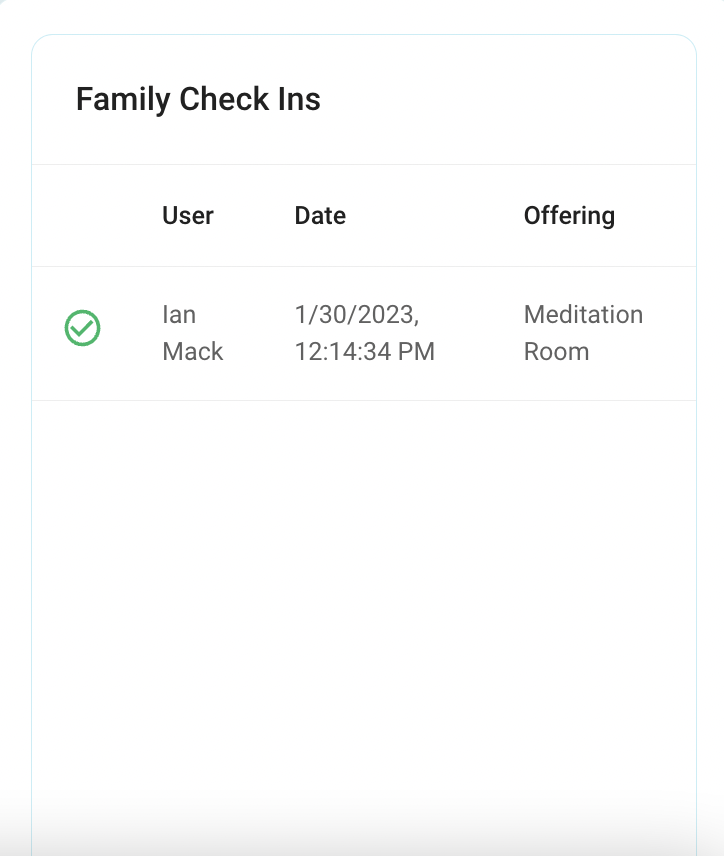Sort by the User column header
The height and width of the screenshot is (856, 724).
(x=188, y=216)
